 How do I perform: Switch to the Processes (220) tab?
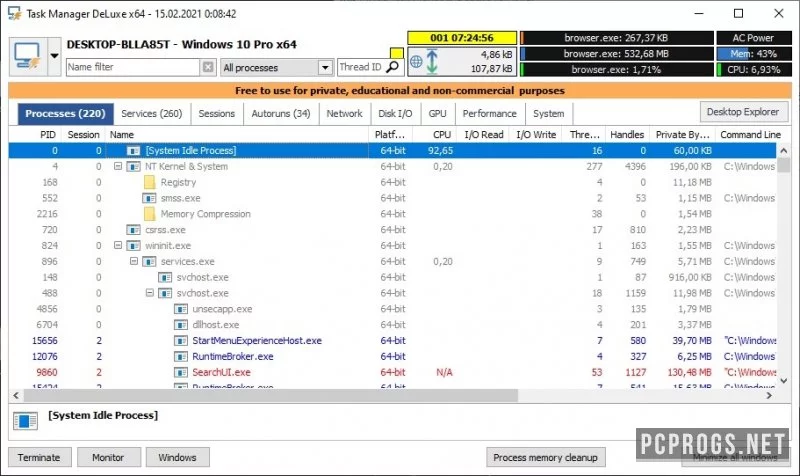click(65, 113)
